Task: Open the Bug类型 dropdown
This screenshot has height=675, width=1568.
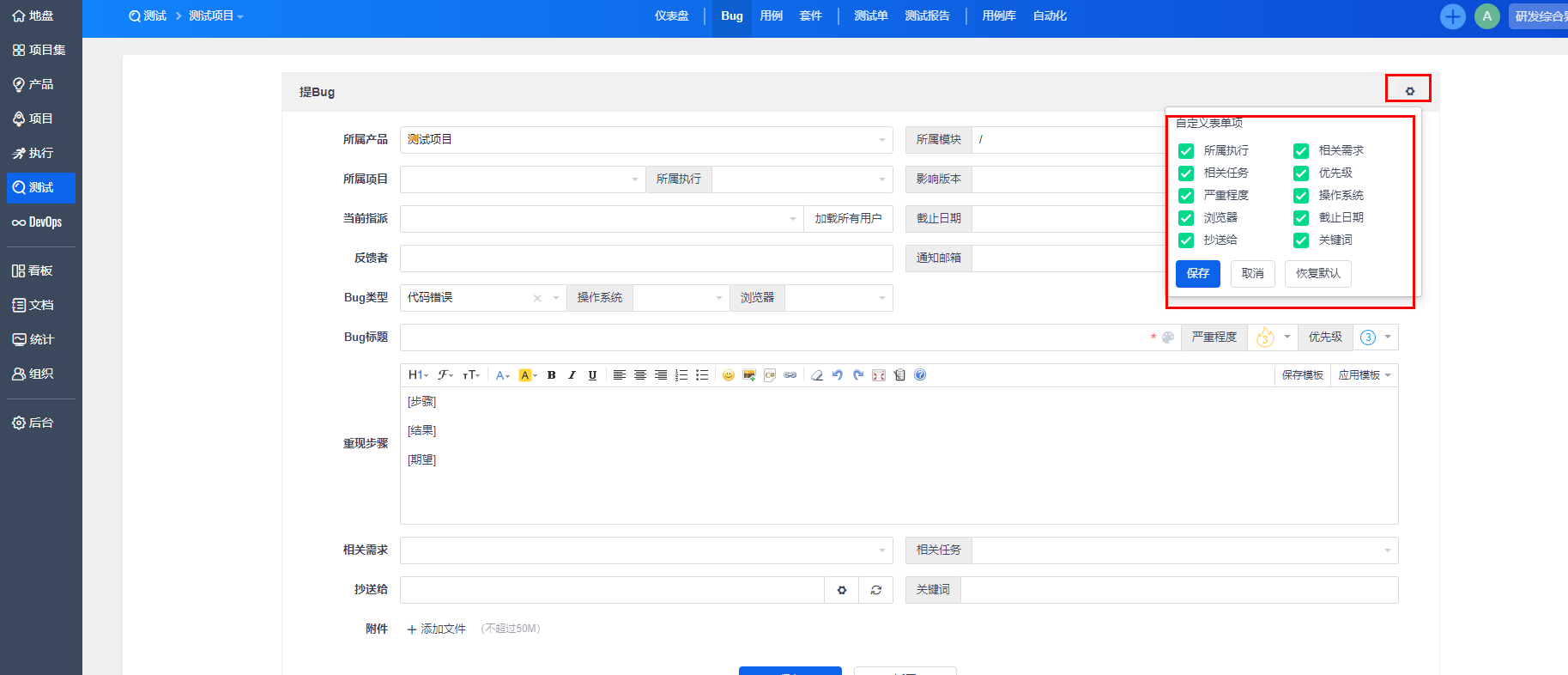Action: pos(483,298)
